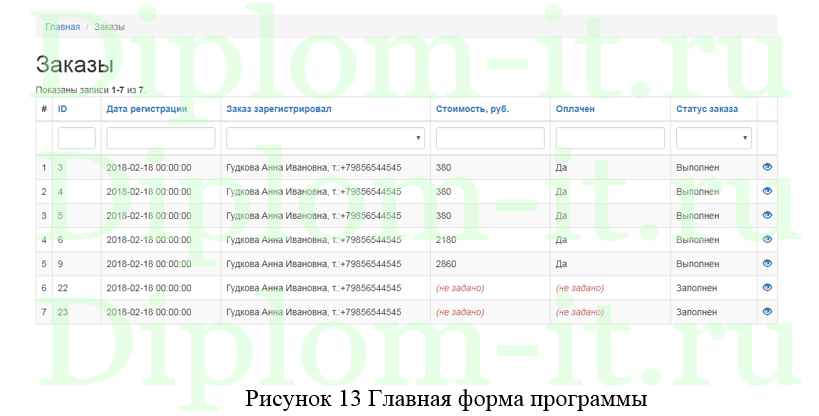Click Выполнен status in row 1

697,168
